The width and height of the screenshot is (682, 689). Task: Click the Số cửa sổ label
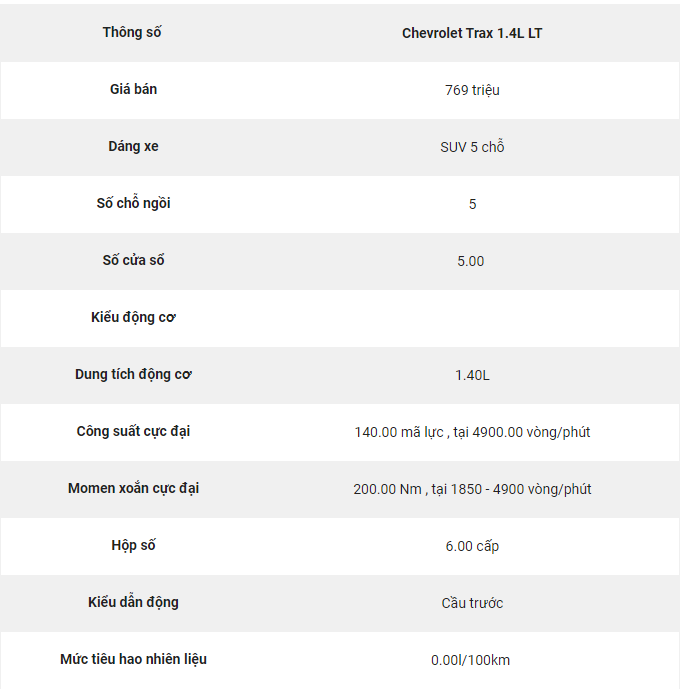[x=133, y=260]
